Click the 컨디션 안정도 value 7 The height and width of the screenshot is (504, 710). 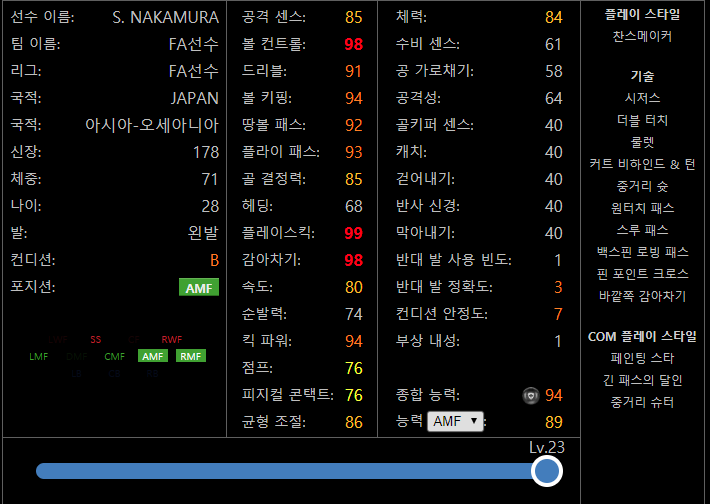point(558,314)
